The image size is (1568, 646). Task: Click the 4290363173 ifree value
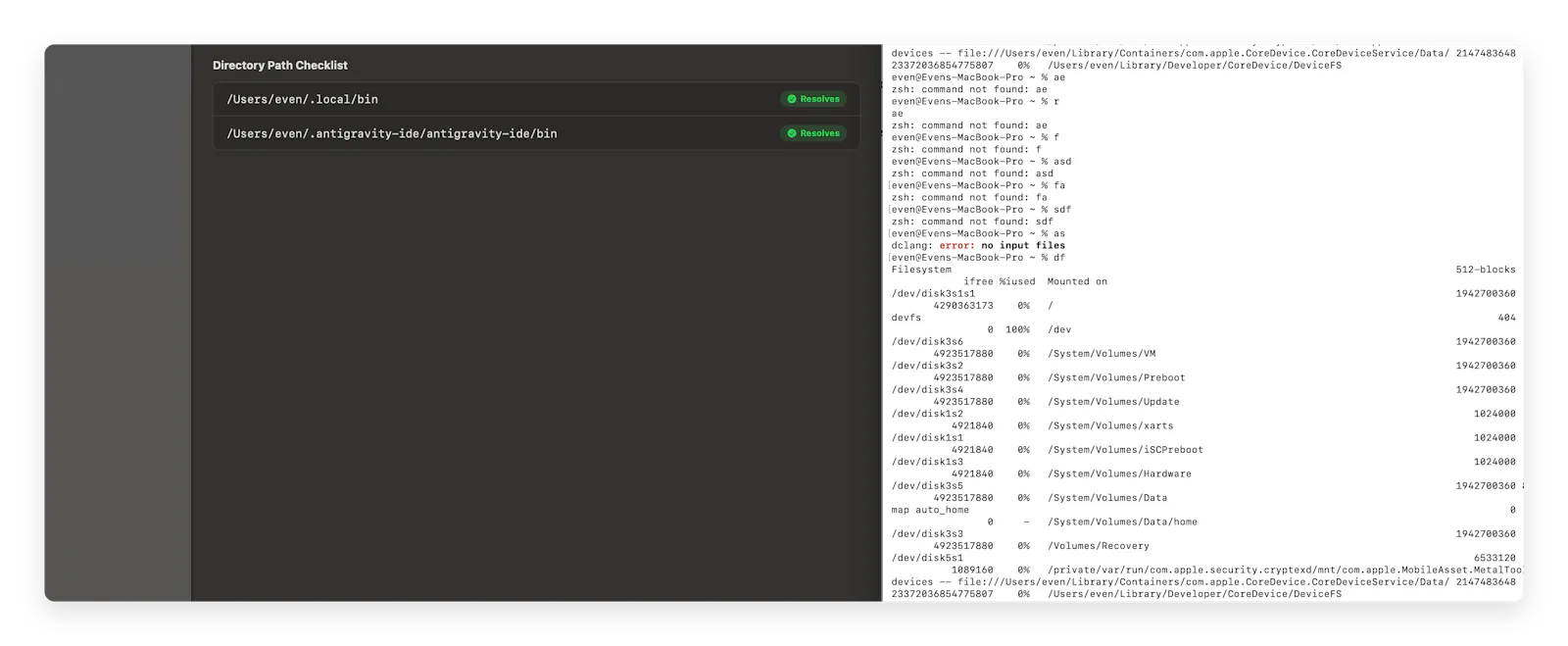click(x=963, y=305)
